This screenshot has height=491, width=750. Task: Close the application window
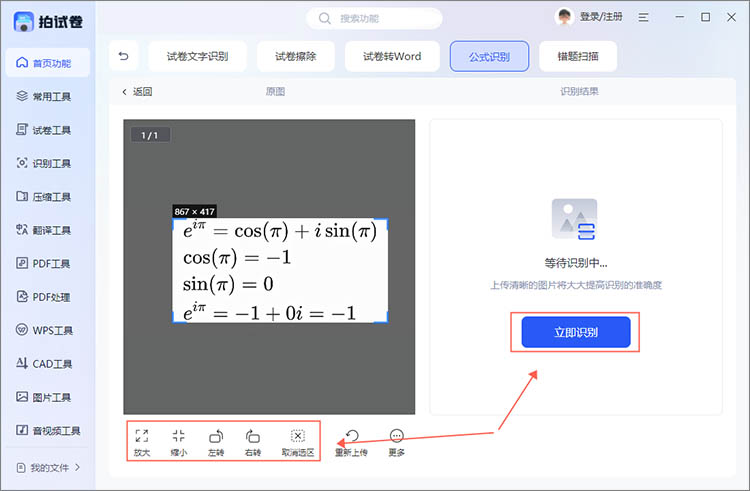pos(731,17)
